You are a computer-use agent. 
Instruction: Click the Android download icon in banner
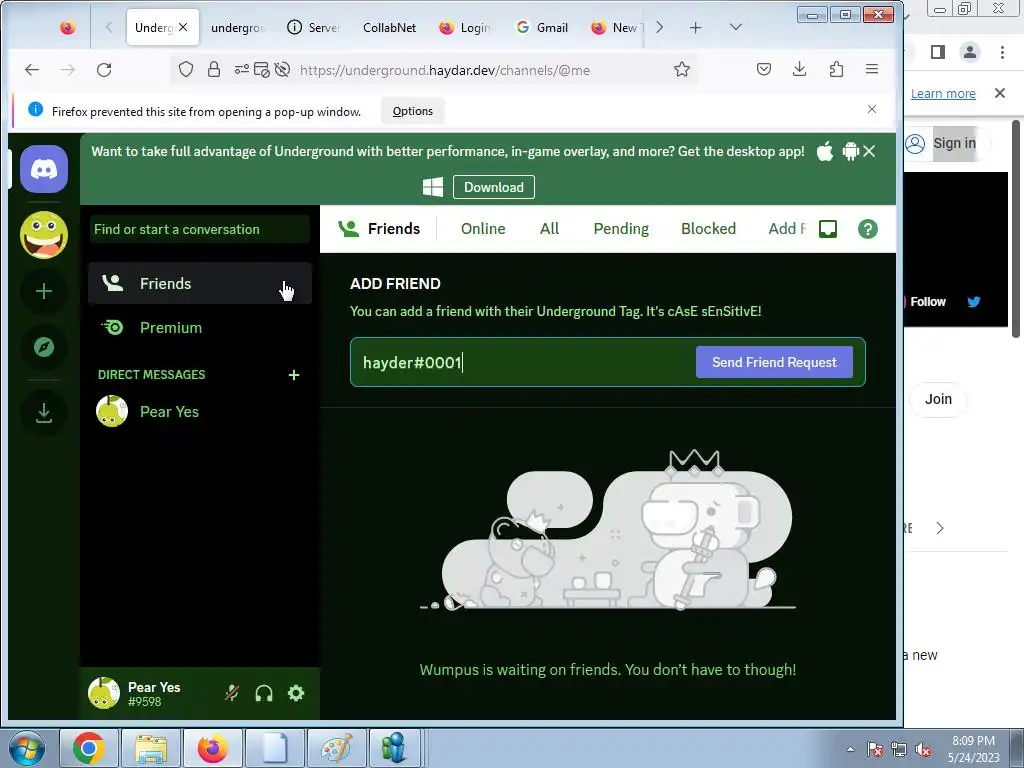[x=850, y=152]
